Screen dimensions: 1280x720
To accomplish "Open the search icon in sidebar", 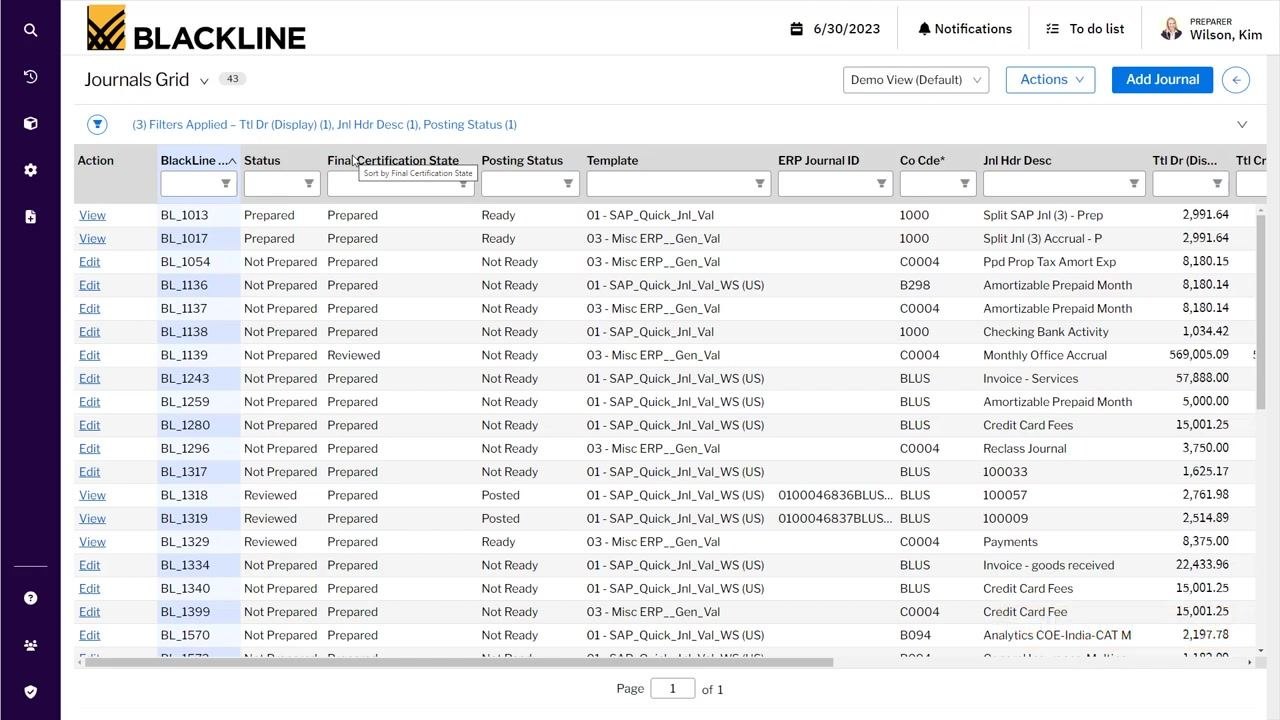I will click(30, 30).
